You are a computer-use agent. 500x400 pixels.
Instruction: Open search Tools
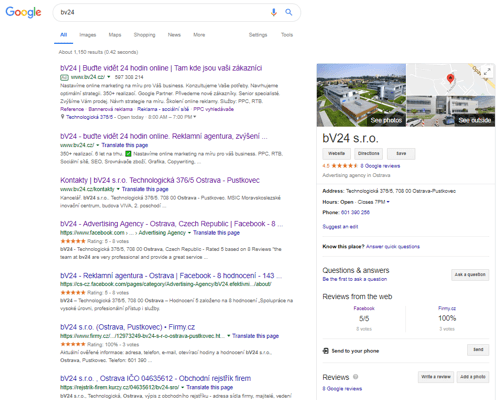(287, 35)
